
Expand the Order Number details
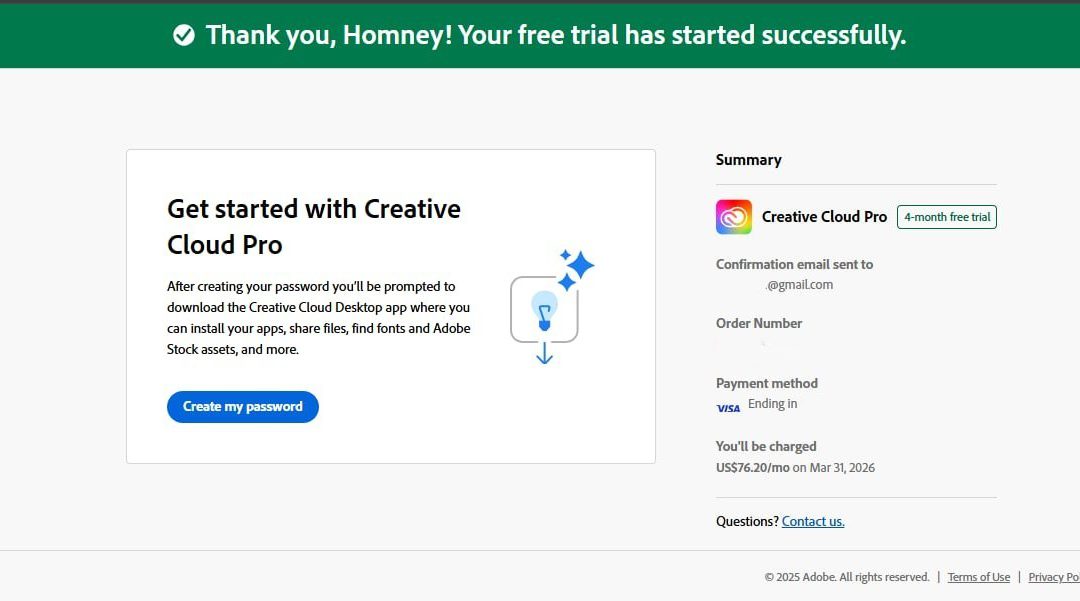click(758, 322)
